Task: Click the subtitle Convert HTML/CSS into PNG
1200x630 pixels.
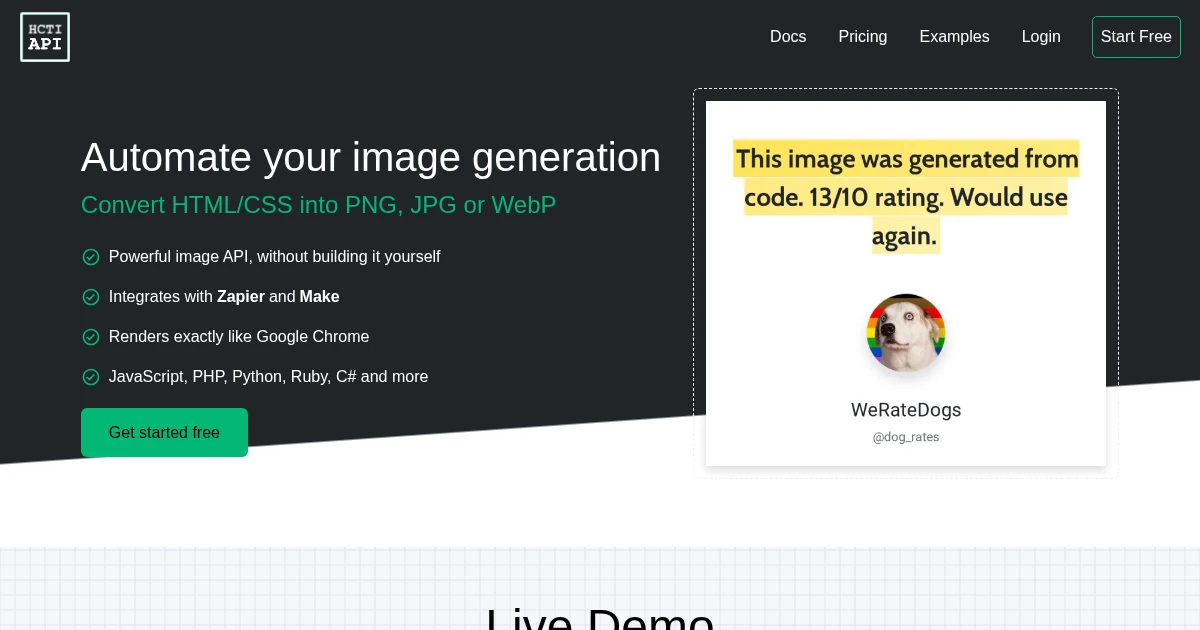Action: pyautogui.click(x=318, y=205)
